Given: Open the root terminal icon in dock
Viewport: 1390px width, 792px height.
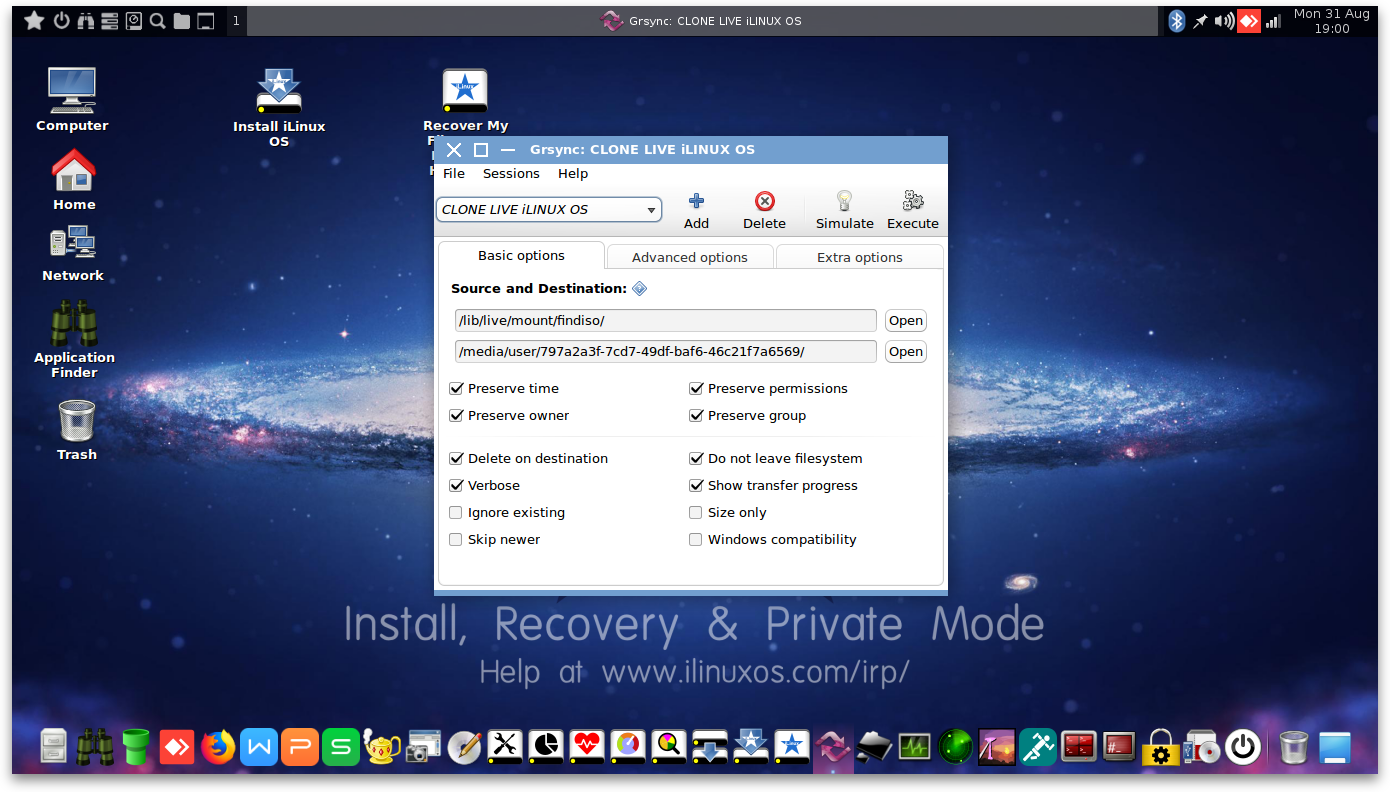Looking at the screenshot, I should coord(1120,747).
